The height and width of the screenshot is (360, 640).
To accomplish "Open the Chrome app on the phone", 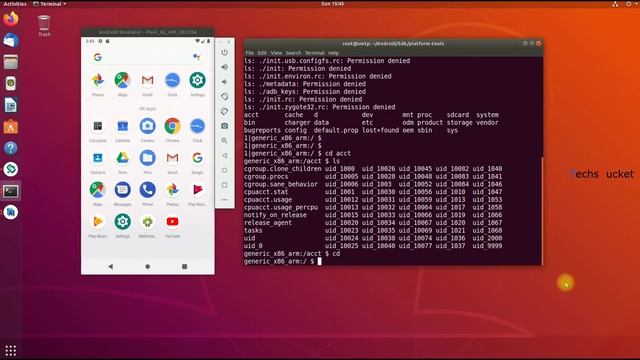I will 172,126.
